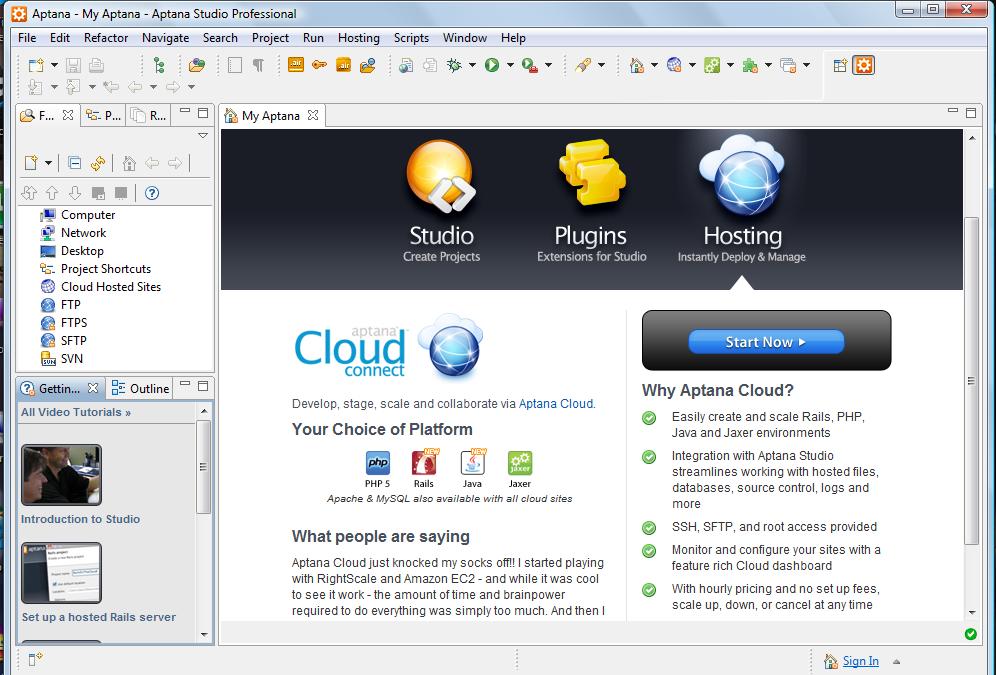
Task: Click the My Aptana page vertical scrollbar
Action: coord(971,381)
